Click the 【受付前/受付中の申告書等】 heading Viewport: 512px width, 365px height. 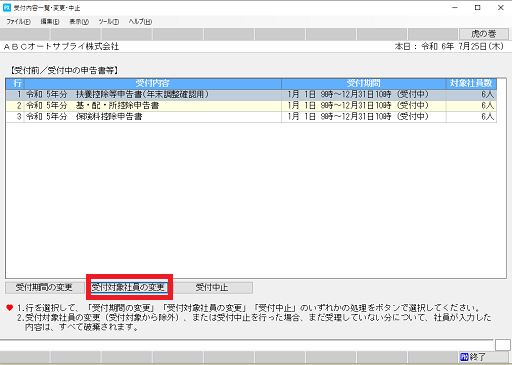64,70
